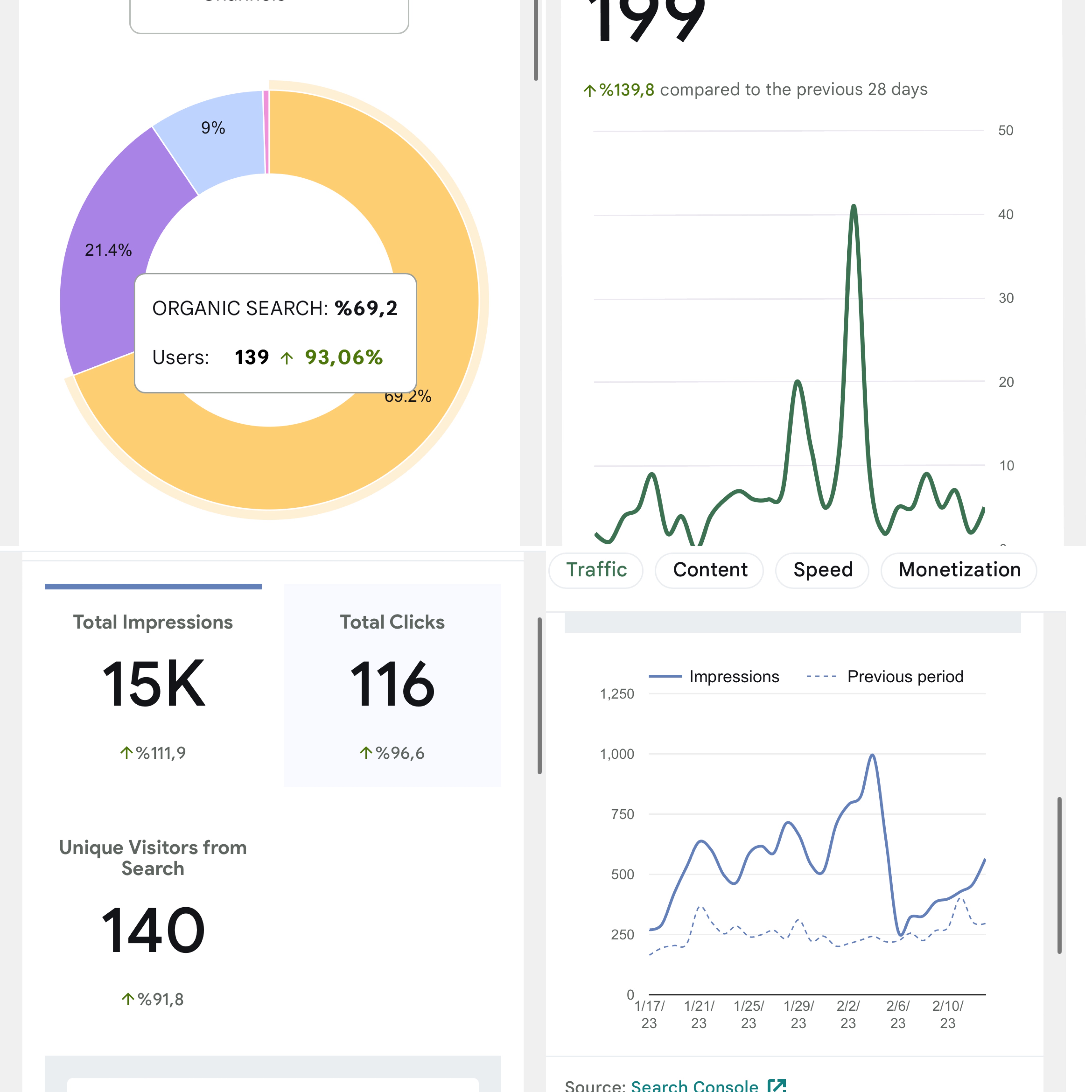Open the Monetization tab
The height and width of the screenshot is (1092, 1092).
959,570
